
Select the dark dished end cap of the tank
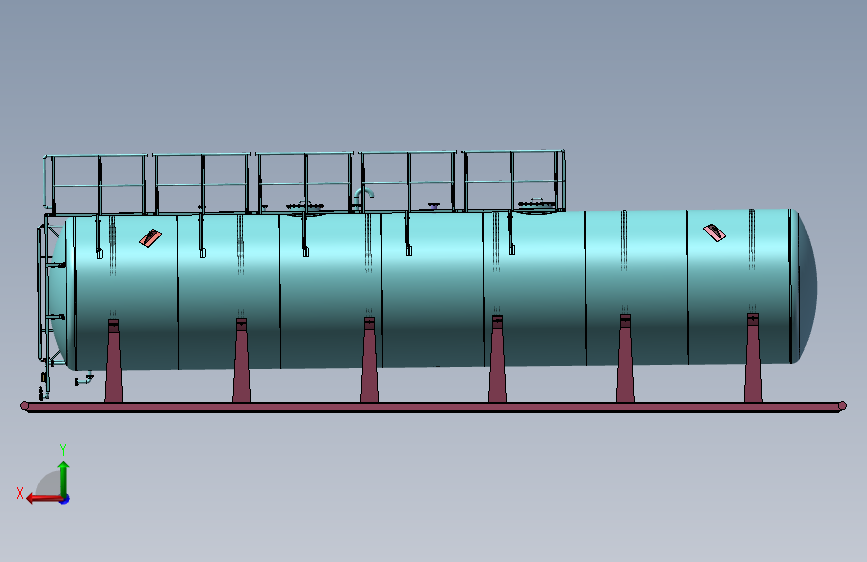pos(807,287)
